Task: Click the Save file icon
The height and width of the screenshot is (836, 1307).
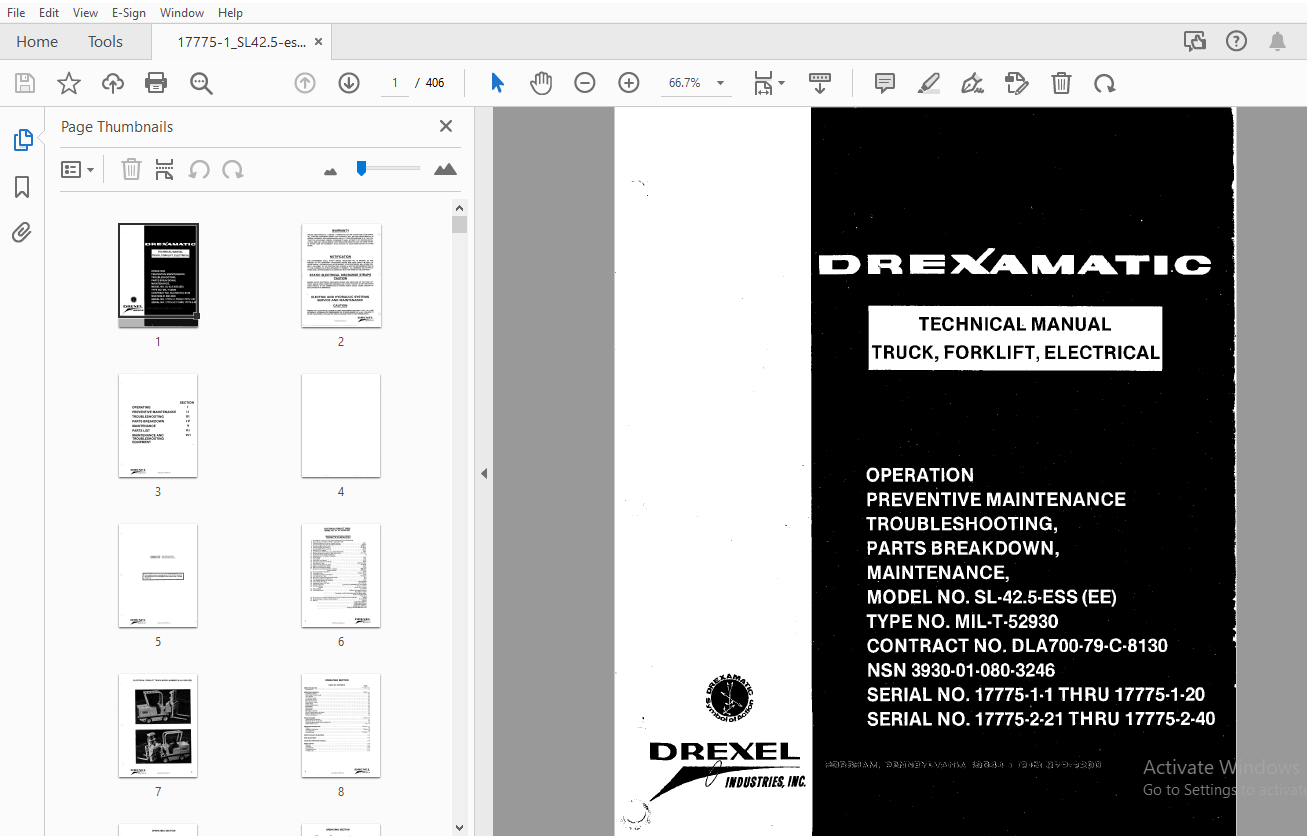Action: [x=24, y=83]
